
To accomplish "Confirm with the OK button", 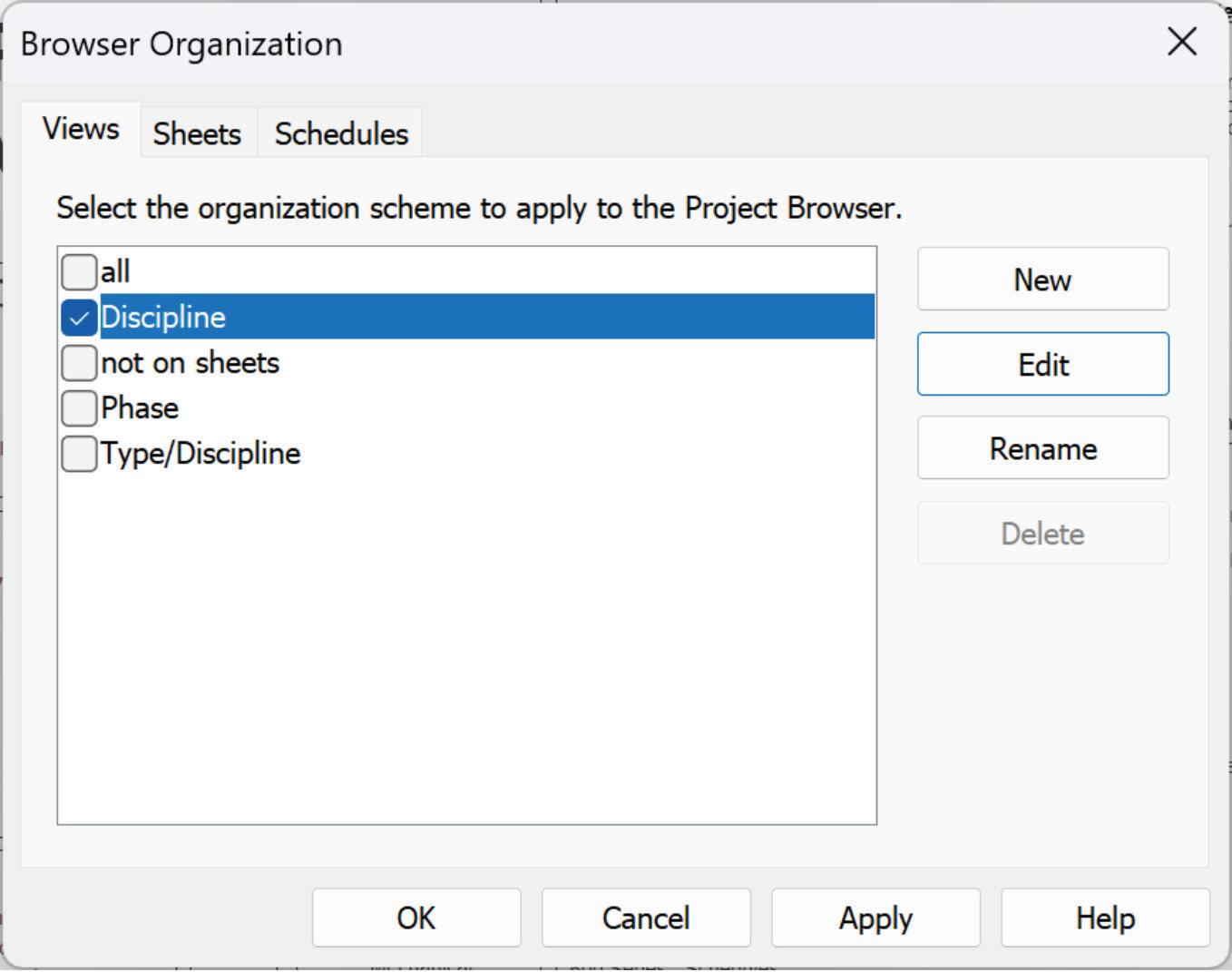I will tap(416, 918).
